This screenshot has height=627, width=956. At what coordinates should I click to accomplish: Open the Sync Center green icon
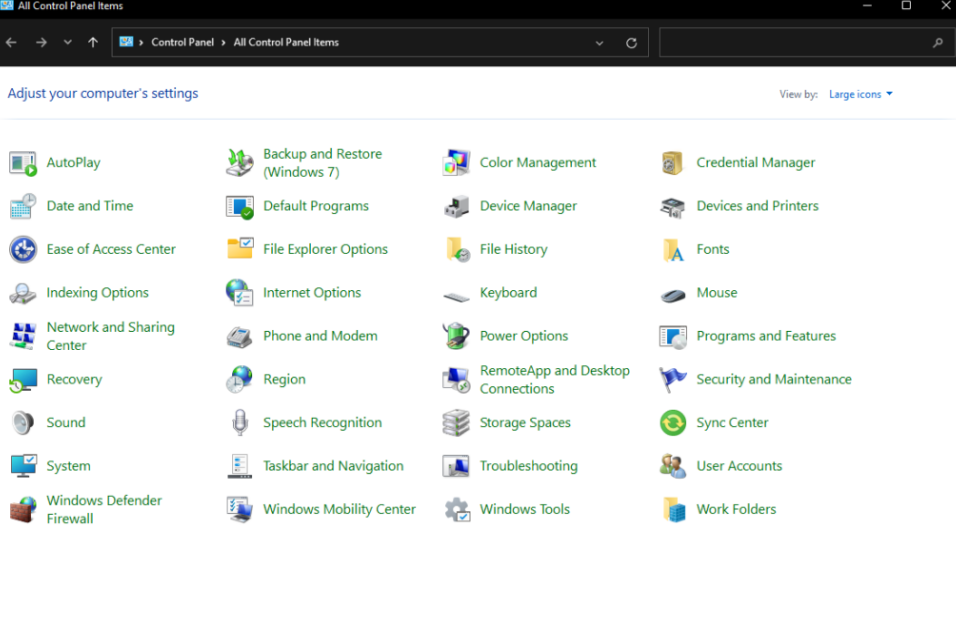[x=673, y=423]
